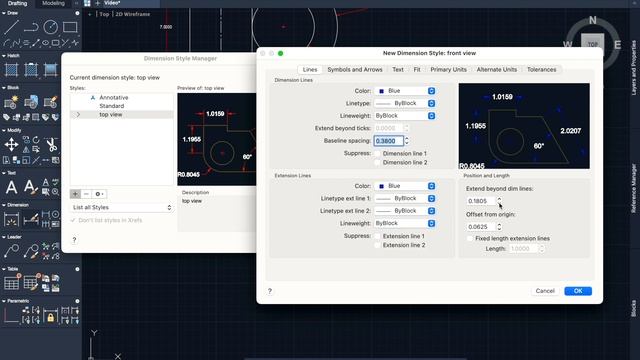Viewport: 640px width, 360px height.
Task: Collapse the Dimension panel section
Action: (x=4, y=205)
